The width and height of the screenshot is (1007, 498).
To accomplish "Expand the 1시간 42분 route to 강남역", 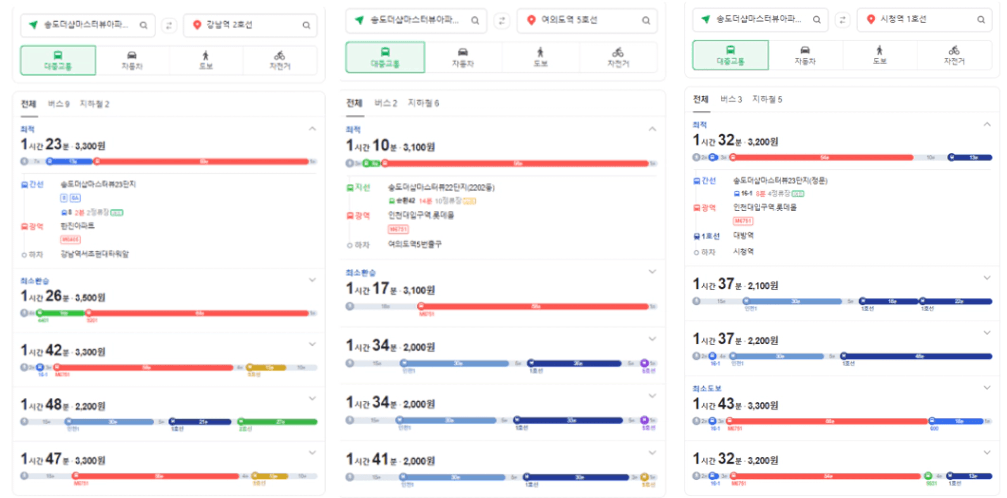I will 313,344.
